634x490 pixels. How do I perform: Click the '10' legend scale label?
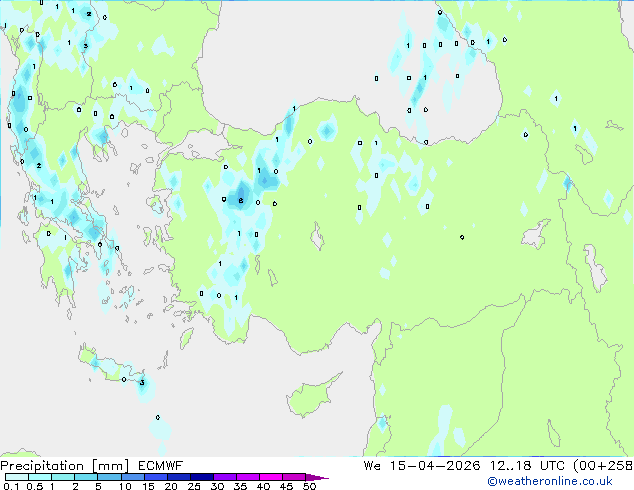[x=125, y=486]
